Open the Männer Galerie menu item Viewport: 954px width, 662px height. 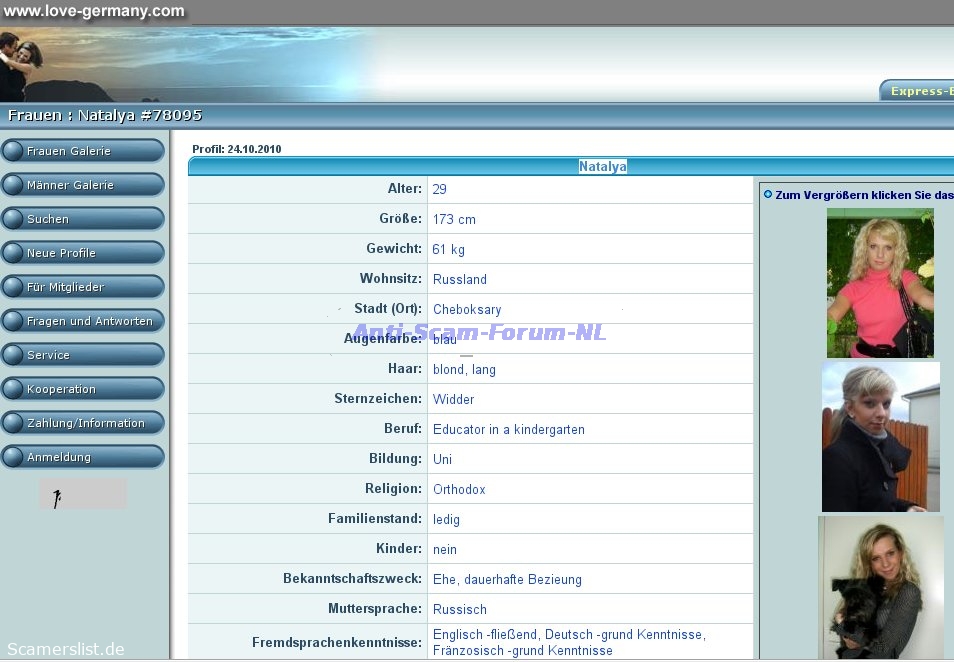(x=82, y=185)
